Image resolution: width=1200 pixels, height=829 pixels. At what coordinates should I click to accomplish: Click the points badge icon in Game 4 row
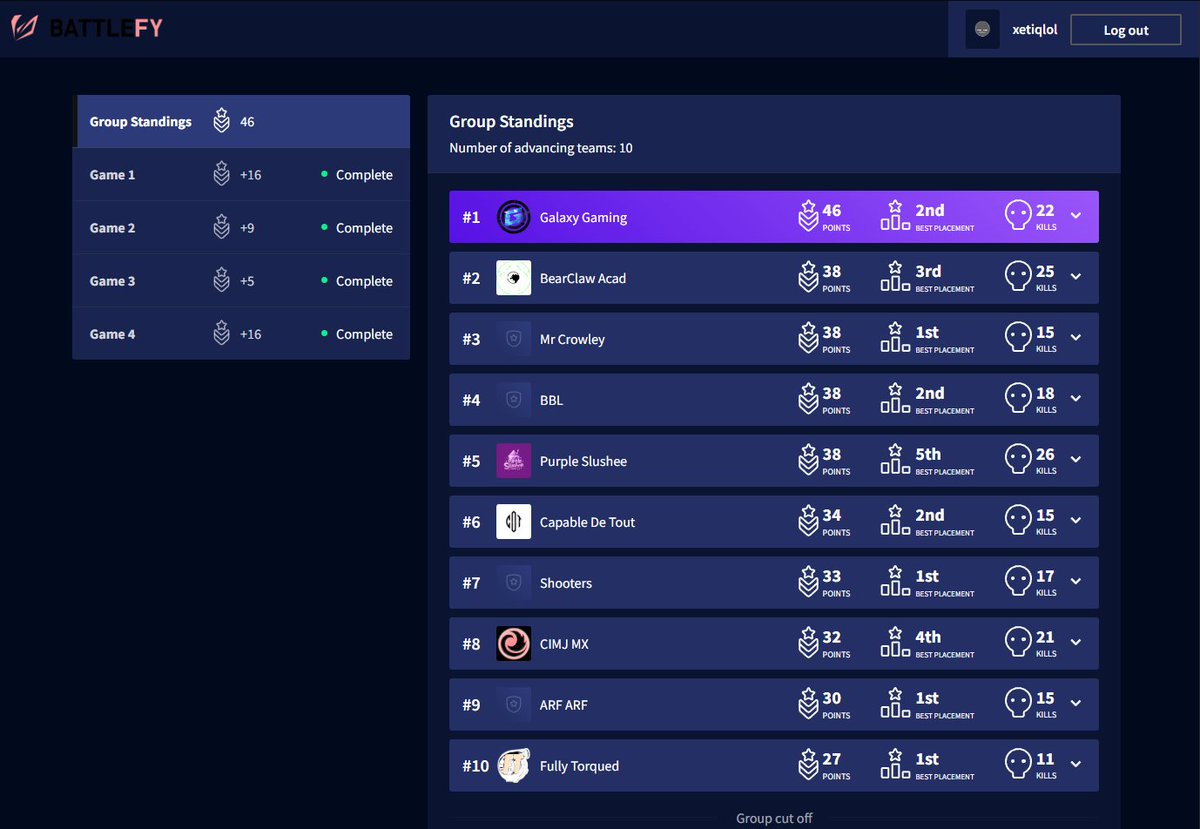coord(222,333)
